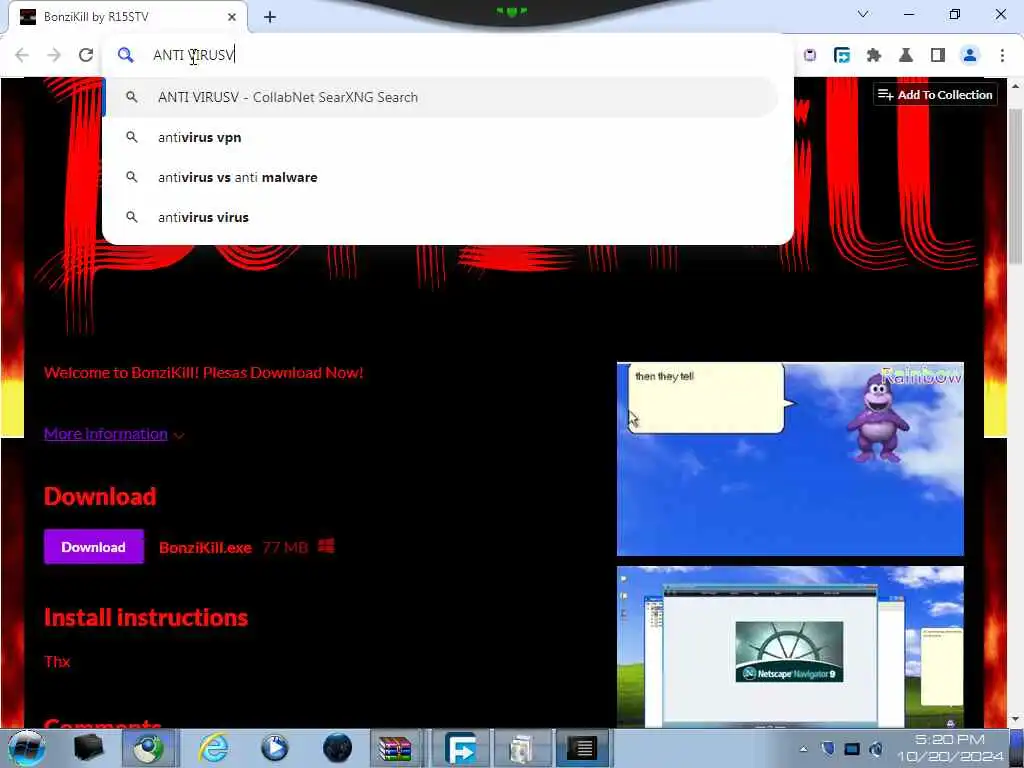Click the purple Download button
The image size is (1024, 768).
coord(93,547)
